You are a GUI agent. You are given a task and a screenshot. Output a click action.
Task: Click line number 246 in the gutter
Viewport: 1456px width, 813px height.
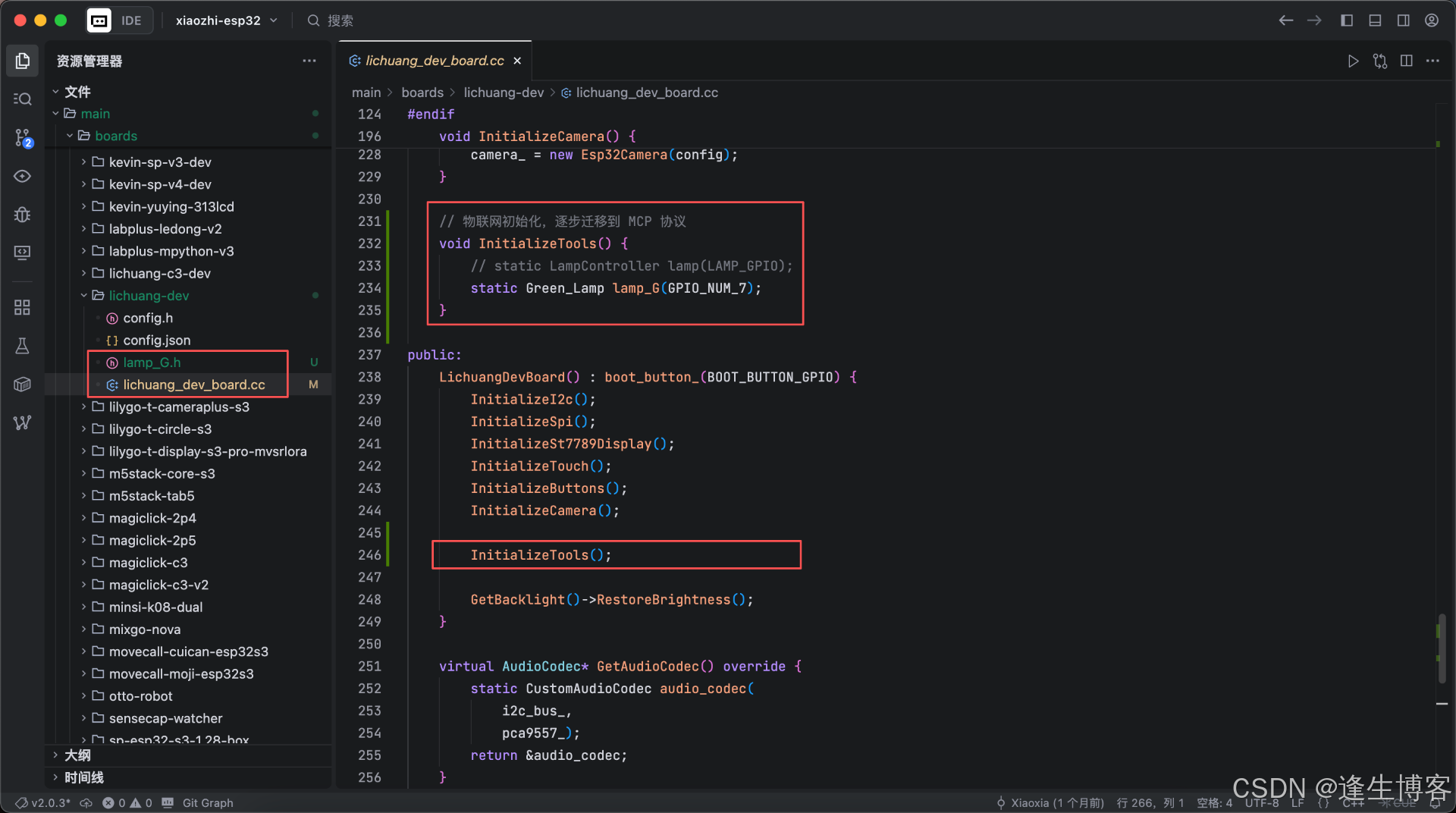(x=369, y=555)
